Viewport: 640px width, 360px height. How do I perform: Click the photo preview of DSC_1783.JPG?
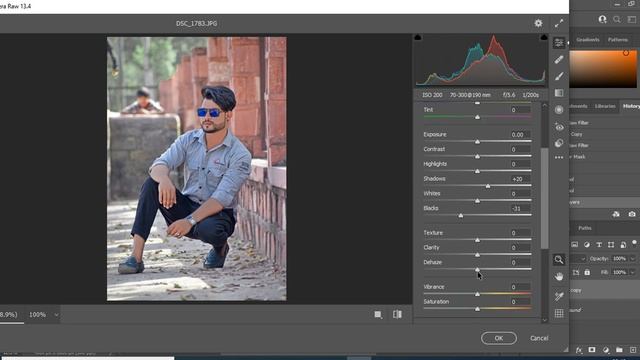coord(196,169)
